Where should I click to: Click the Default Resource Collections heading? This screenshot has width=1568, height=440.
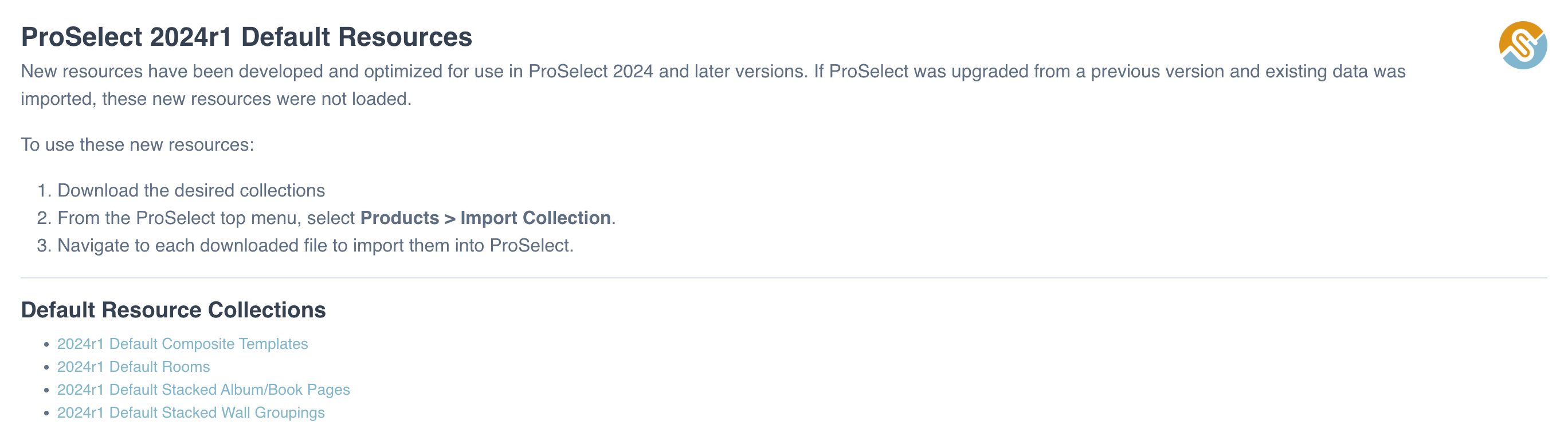click(x=173, y=311)
